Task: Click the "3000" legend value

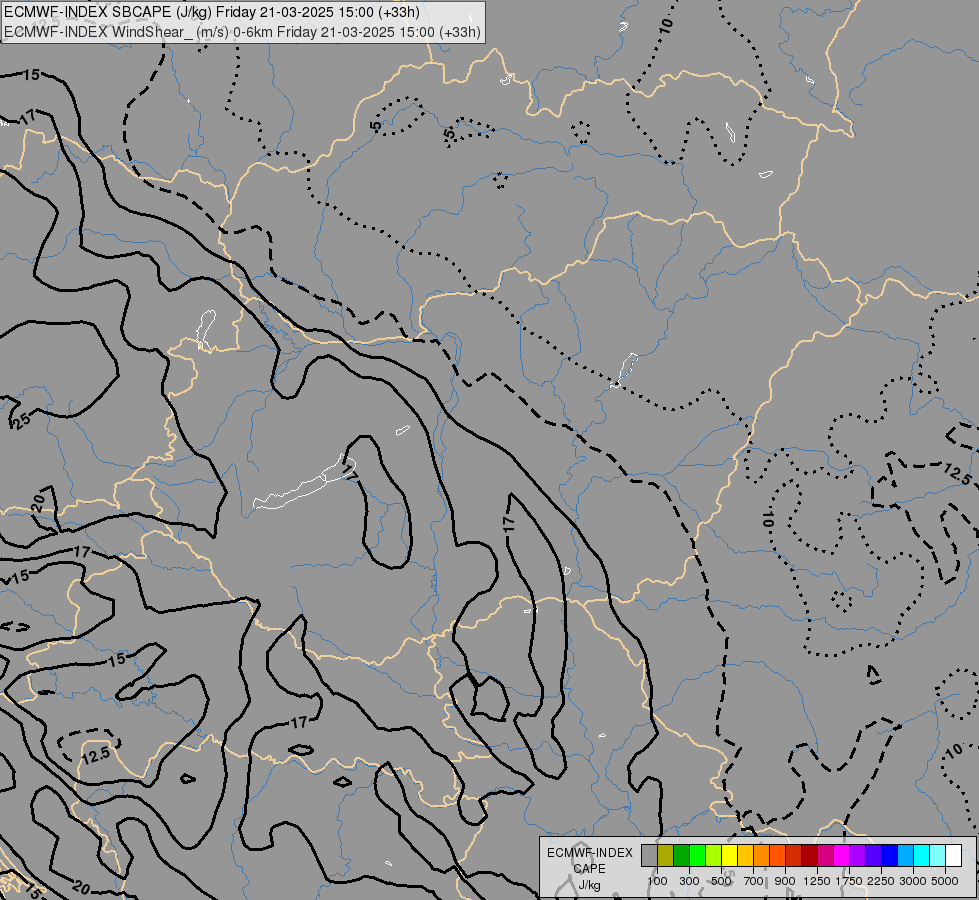Action: [x=913, y=881]
